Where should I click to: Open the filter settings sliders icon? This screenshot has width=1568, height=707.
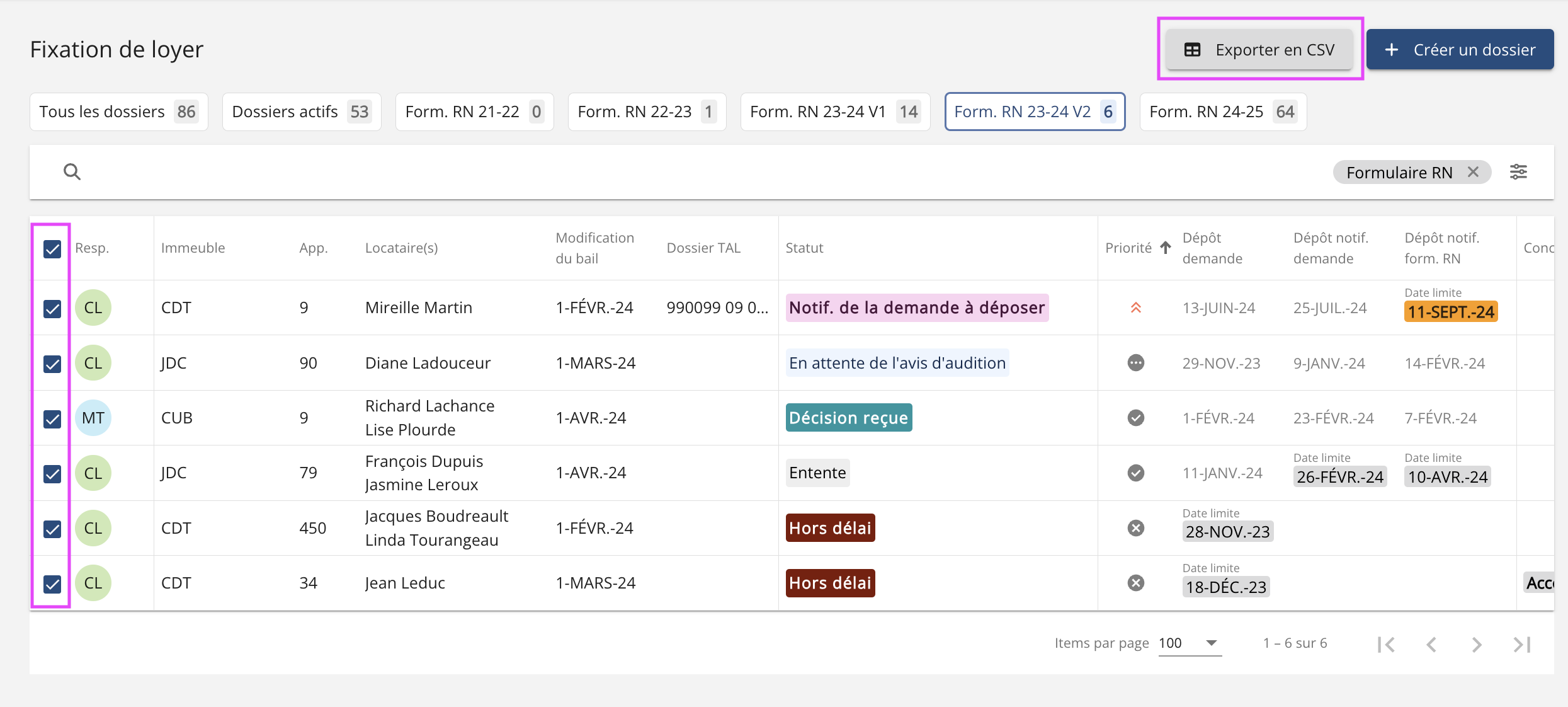(1518, 171)
